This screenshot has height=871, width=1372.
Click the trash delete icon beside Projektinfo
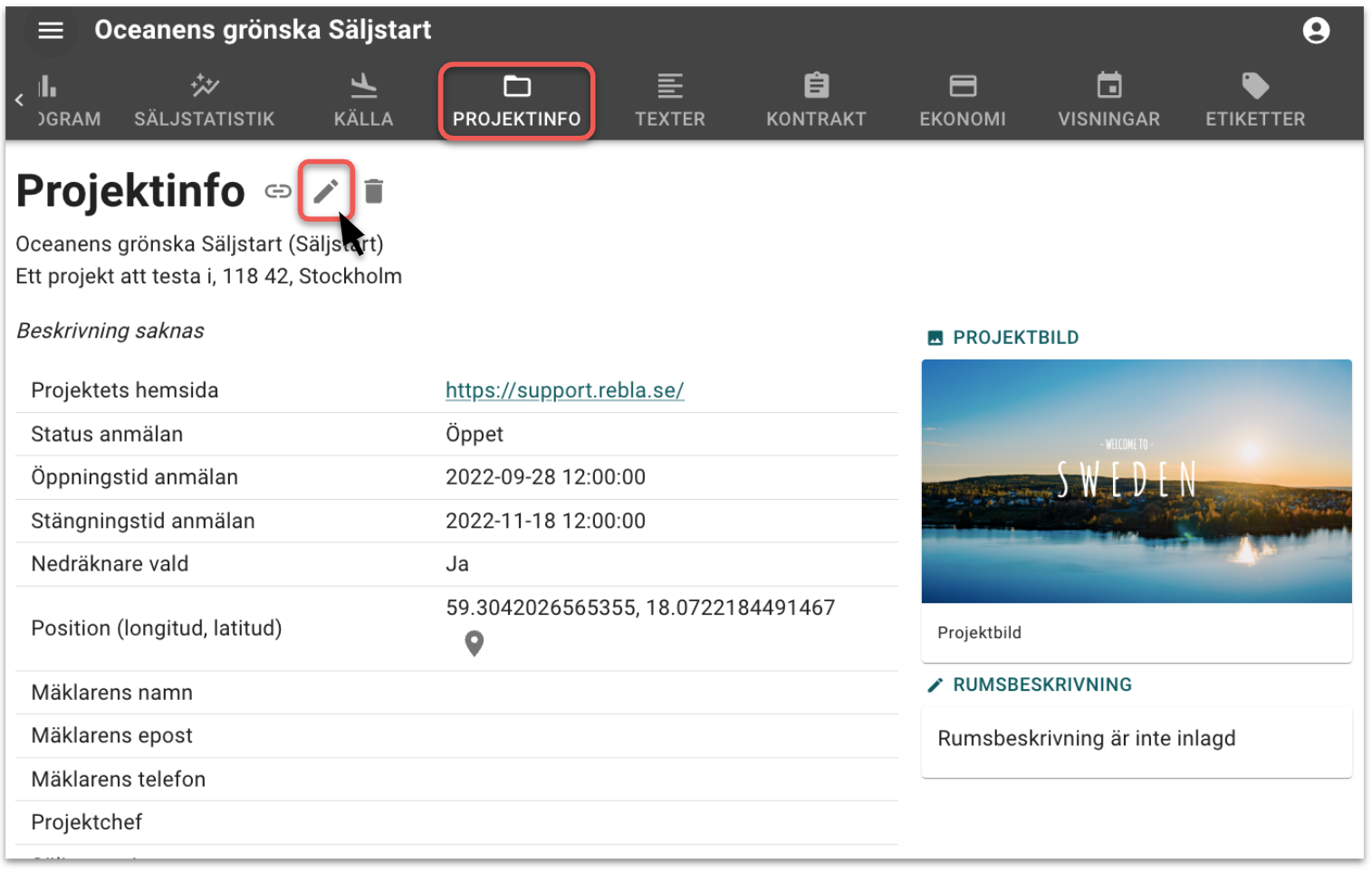click(373, 191)
